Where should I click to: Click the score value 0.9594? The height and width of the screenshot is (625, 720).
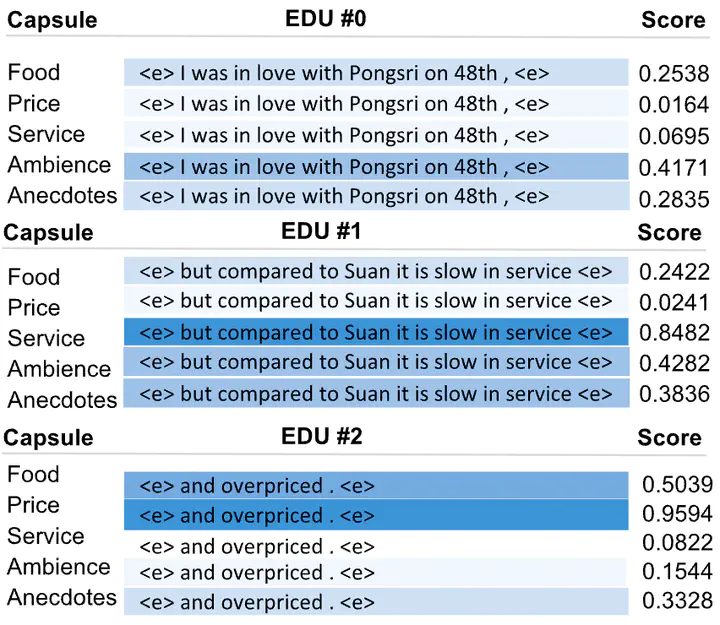(x=677, y=515)
